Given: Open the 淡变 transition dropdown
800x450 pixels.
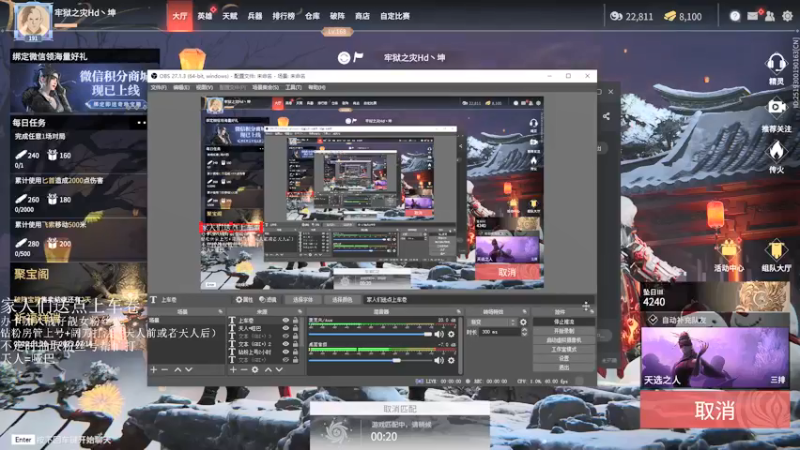Looking at the screenshot, I should pos(492,322).
